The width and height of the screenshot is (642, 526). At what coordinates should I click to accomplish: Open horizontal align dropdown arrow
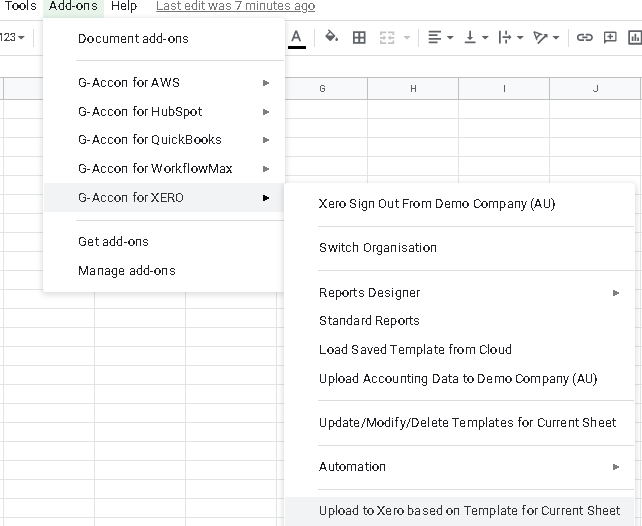click(450, 38)
